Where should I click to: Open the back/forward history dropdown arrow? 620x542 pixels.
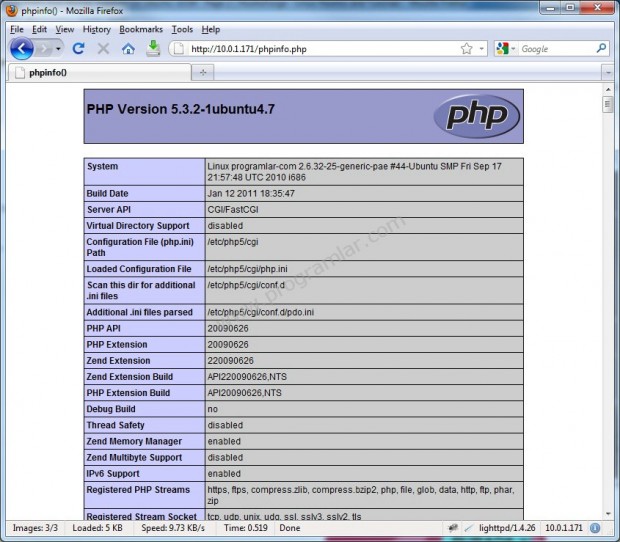[58, 48]
